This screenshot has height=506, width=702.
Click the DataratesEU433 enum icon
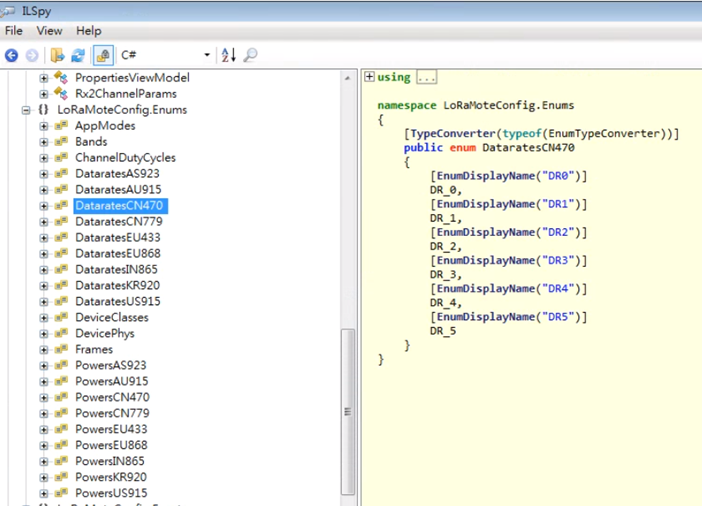61,238
